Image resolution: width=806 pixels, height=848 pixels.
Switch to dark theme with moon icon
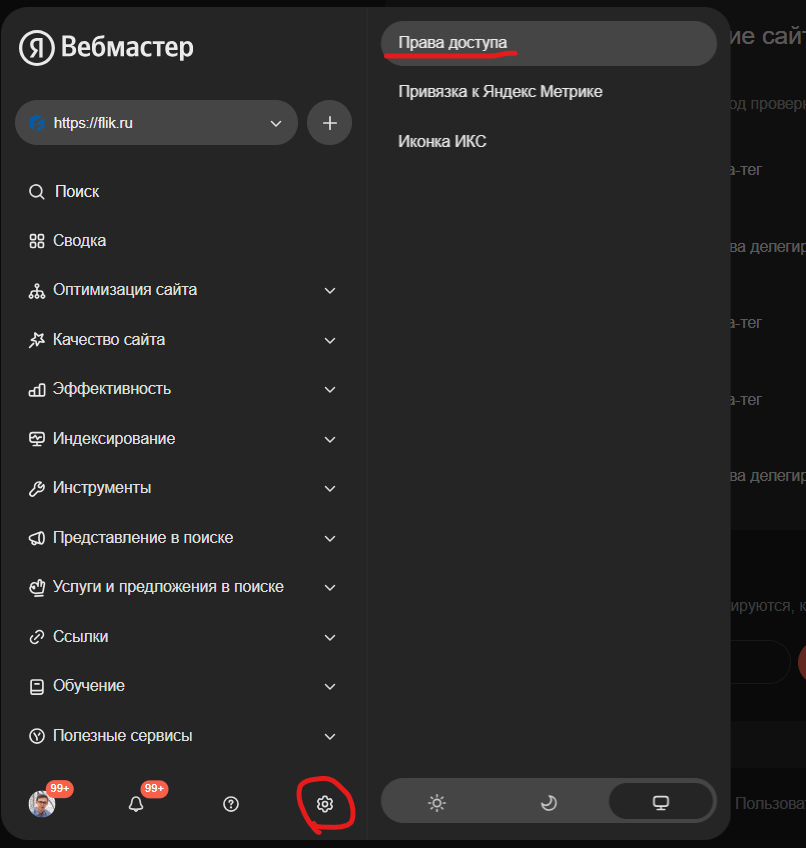point(549,803)
